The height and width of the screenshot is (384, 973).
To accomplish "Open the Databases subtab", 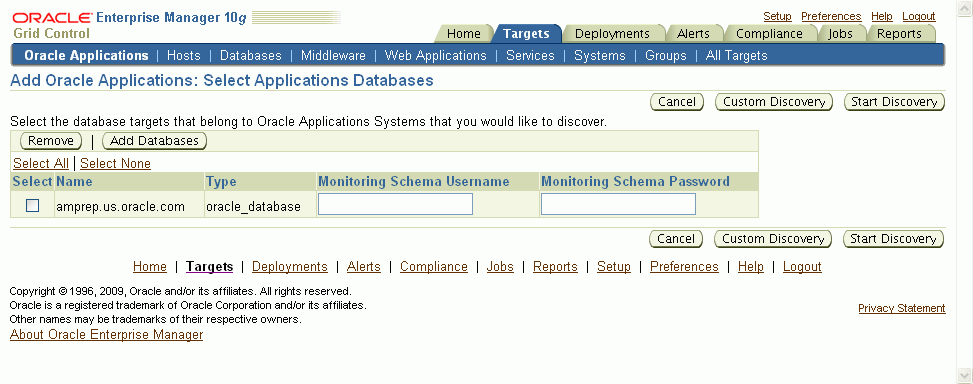I will pos(251,55).
